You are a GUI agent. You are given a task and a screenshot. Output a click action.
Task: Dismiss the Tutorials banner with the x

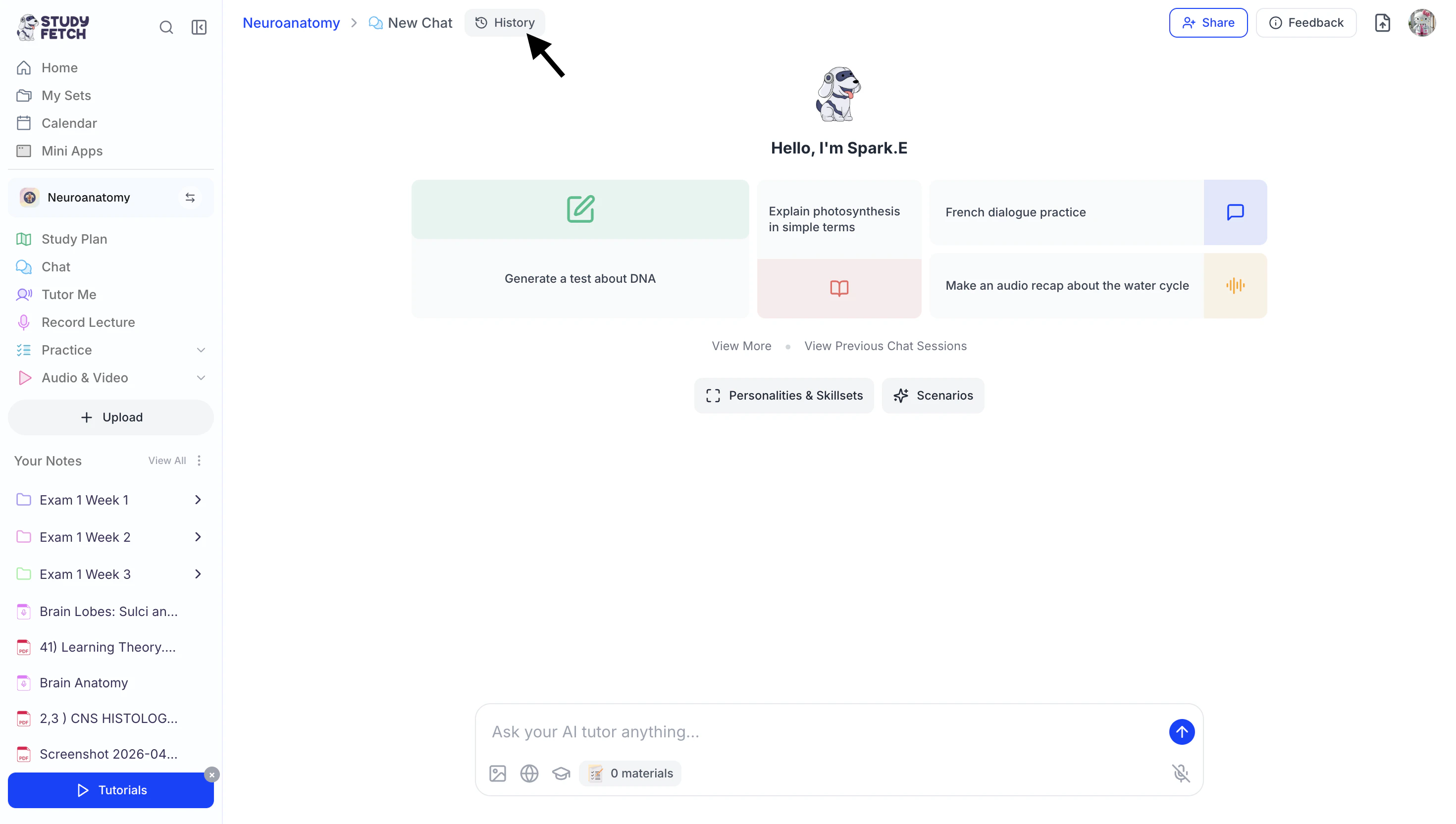211,775
